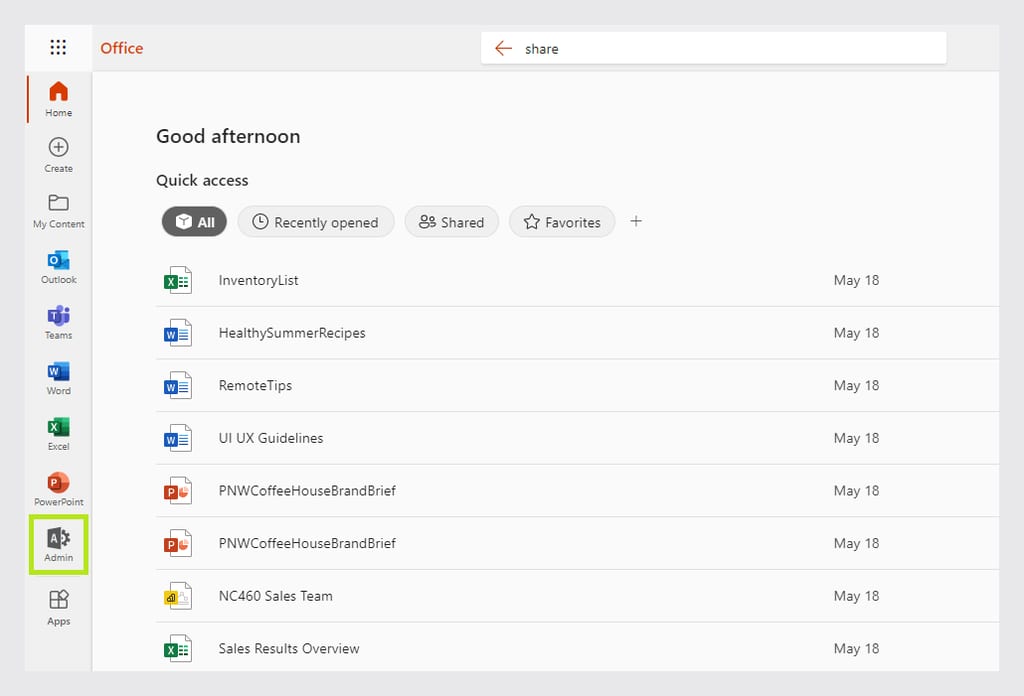Open the NC460 Sales Team report
Screen dimensions: 1024x696
point(276,596)
